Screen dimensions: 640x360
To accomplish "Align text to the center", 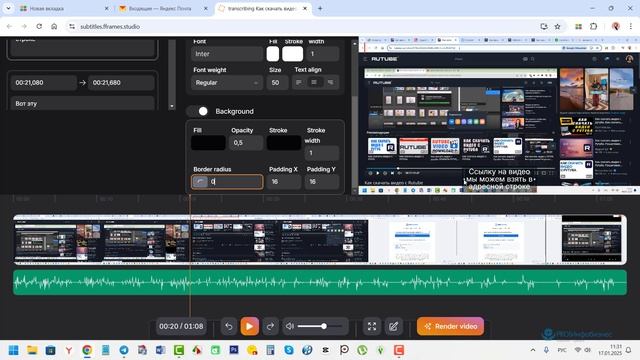I will pyautogui.click(x=314, y=82).
